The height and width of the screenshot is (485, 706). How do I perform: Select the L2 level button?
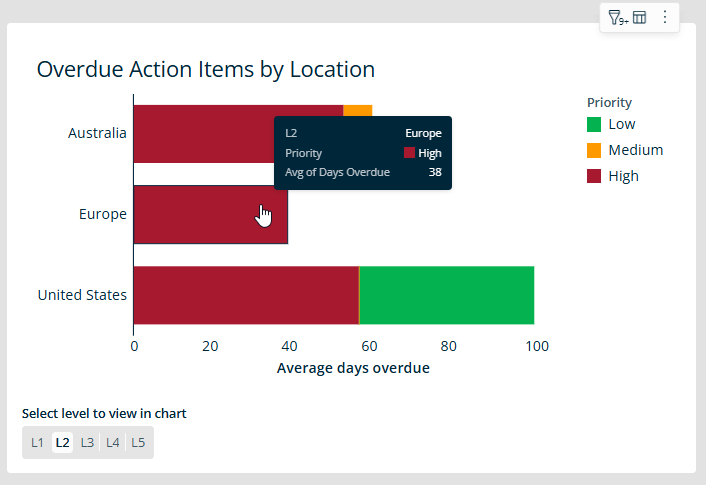[x=62, y=442]
